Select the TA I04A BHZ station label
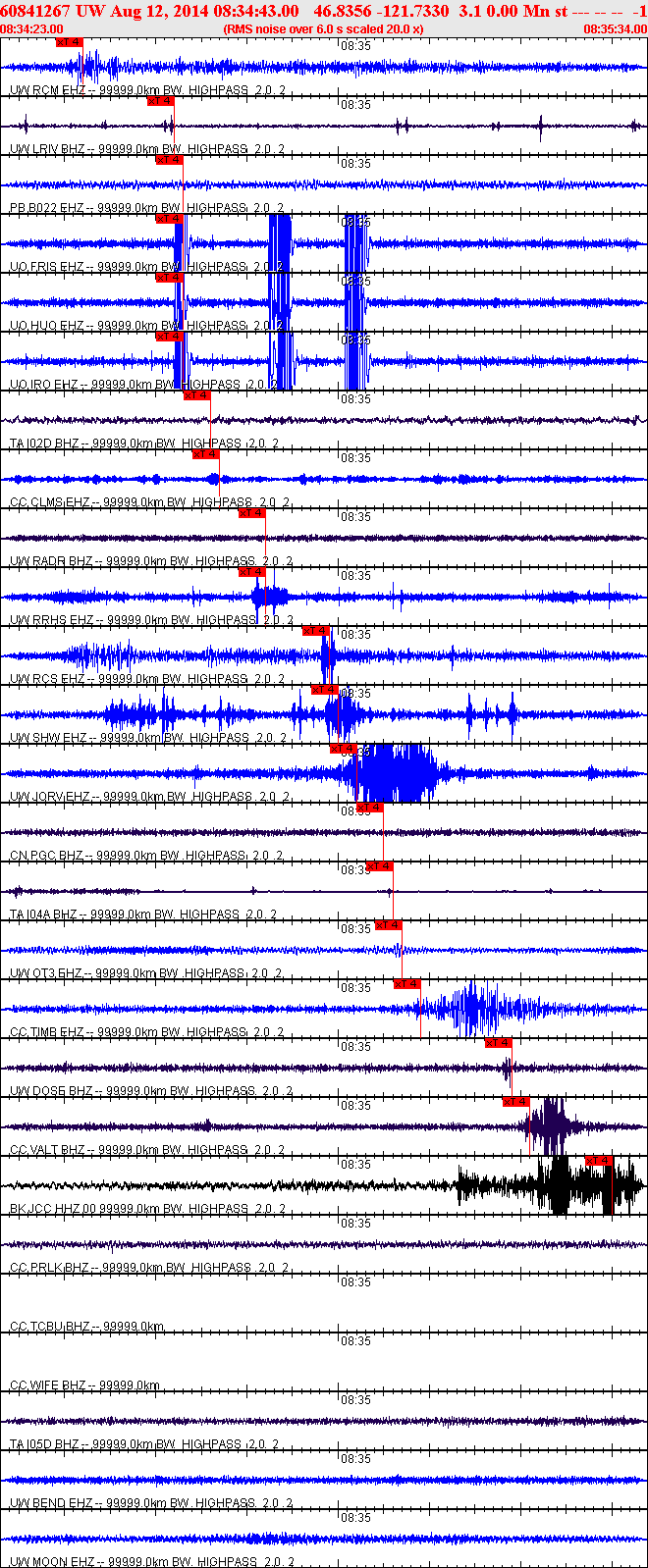 tap(144, 915)
